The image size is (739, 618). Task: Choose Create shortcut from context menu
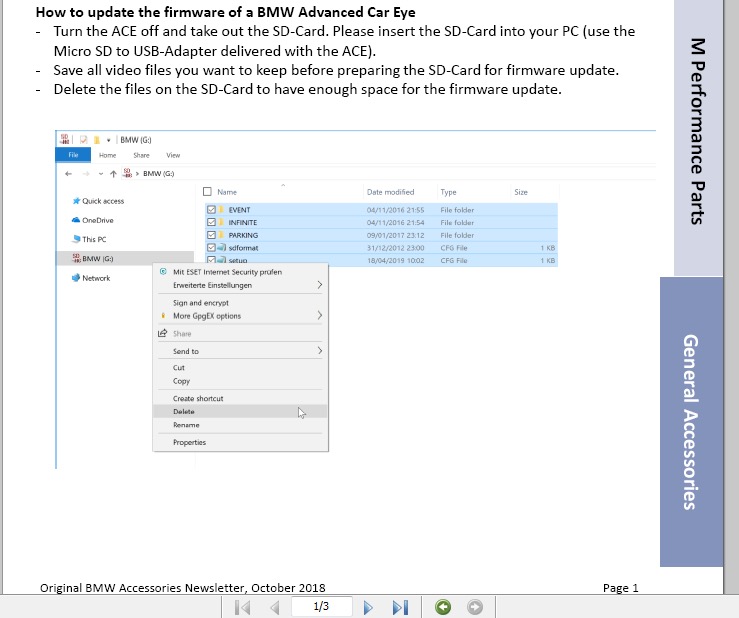pyautogui.click(x=240, y=398)
